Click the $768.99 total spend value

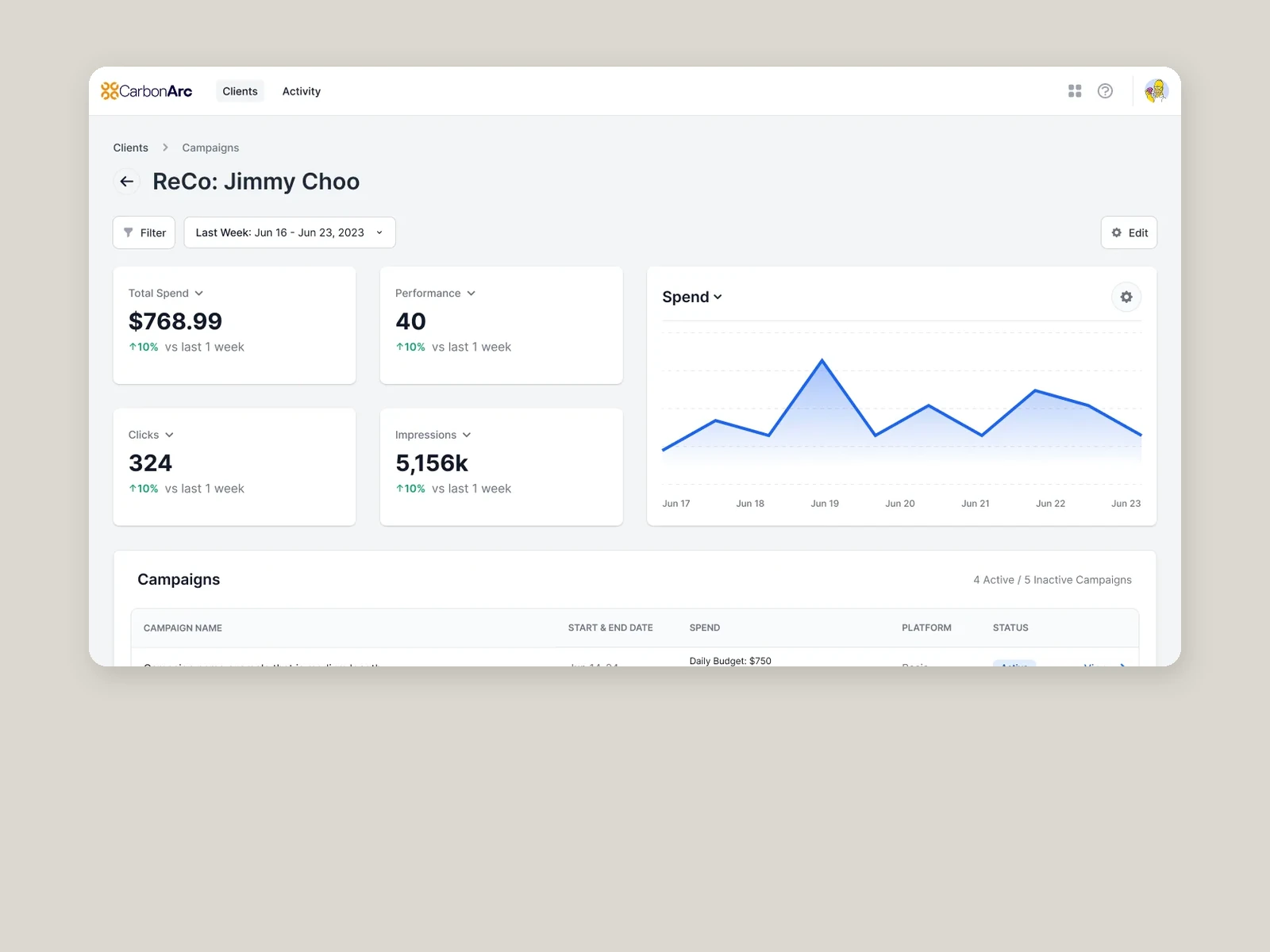pyautogui.click(x=175, y=321)
